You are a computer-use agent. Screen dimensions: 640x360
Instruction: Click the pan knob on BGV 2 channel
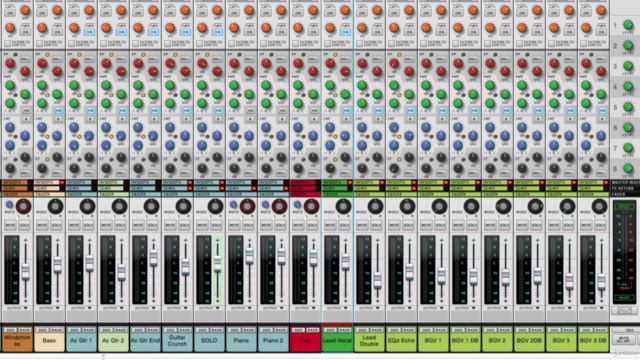503,207
